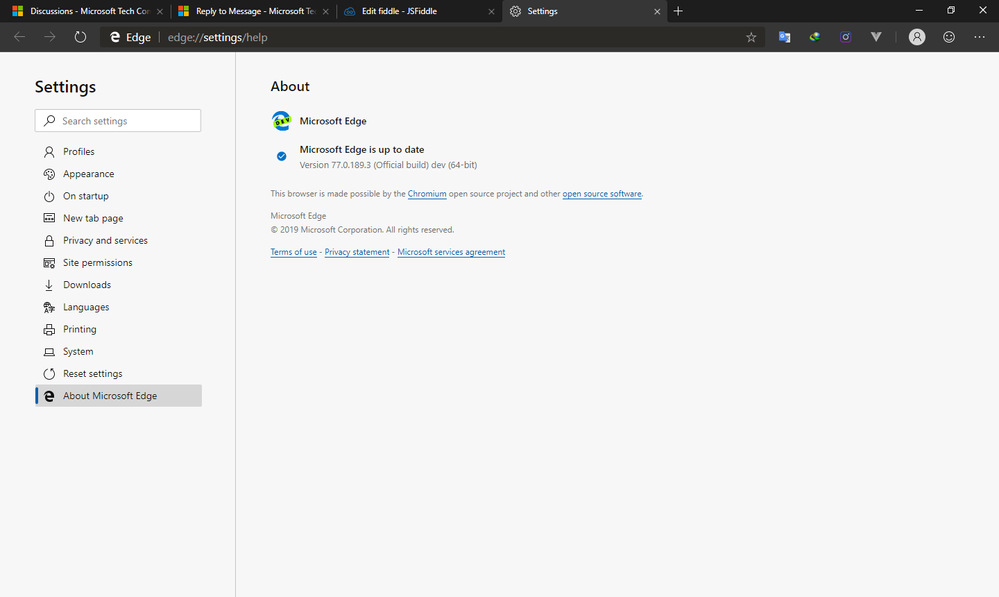Open Microsoft services agreement link

tap(451, 252)
